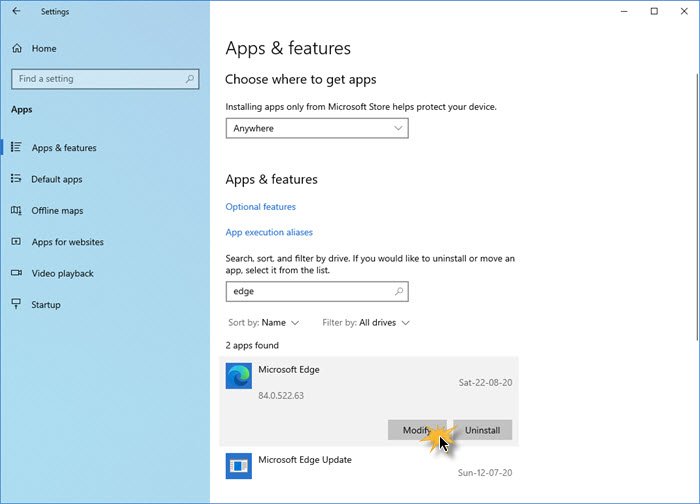Click magnifier in the edge search box
Viewport: 700px width, 504px height.
[x=399, y=292]
